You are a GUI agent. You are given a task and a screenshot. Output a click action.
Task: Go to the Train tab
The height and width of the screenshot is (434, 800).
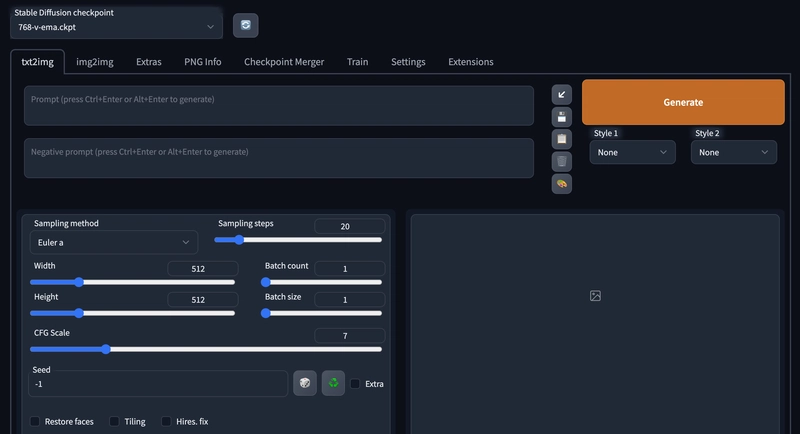point(357,62)
